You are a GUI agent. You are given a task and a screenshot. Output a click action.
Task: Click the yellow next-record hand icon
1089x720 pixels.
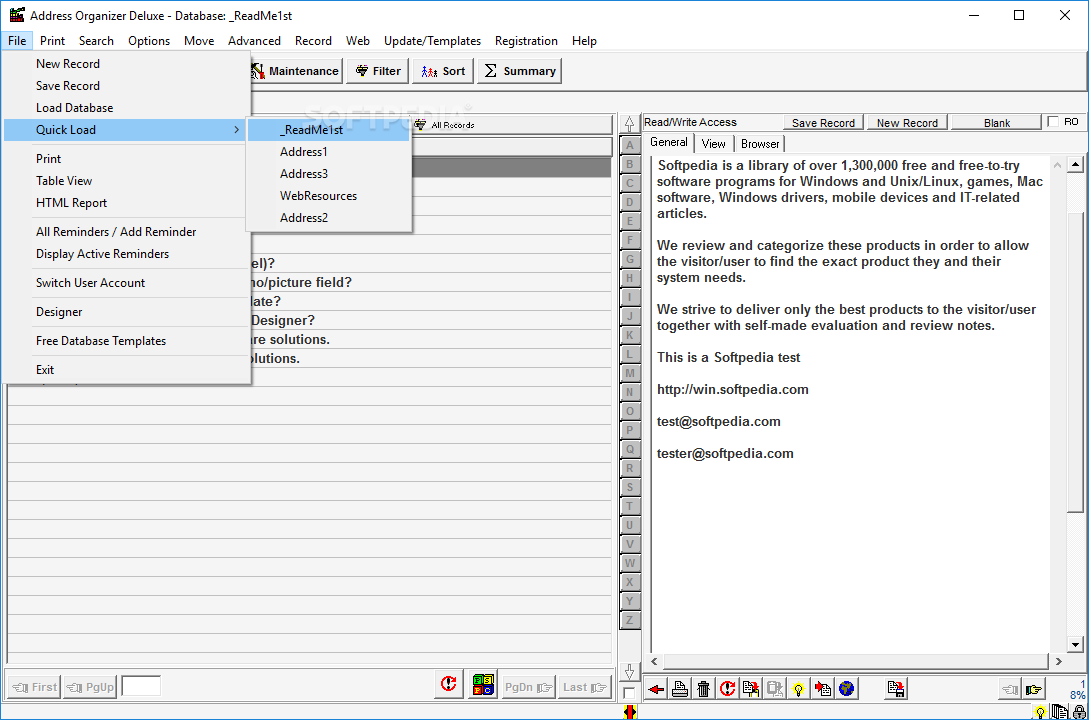point(1033,689)
